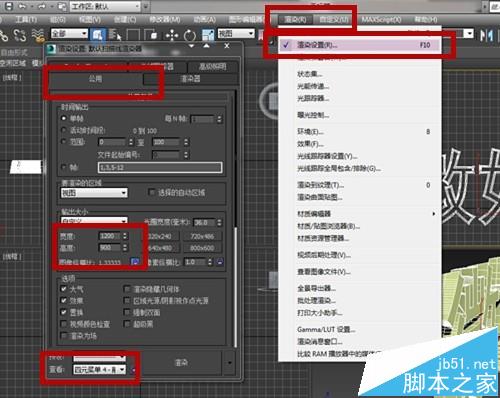Toggle Displacement (置换) checkbox
Image resolution: width=500 pixels, height=398 pixels.
coord(64,312)
